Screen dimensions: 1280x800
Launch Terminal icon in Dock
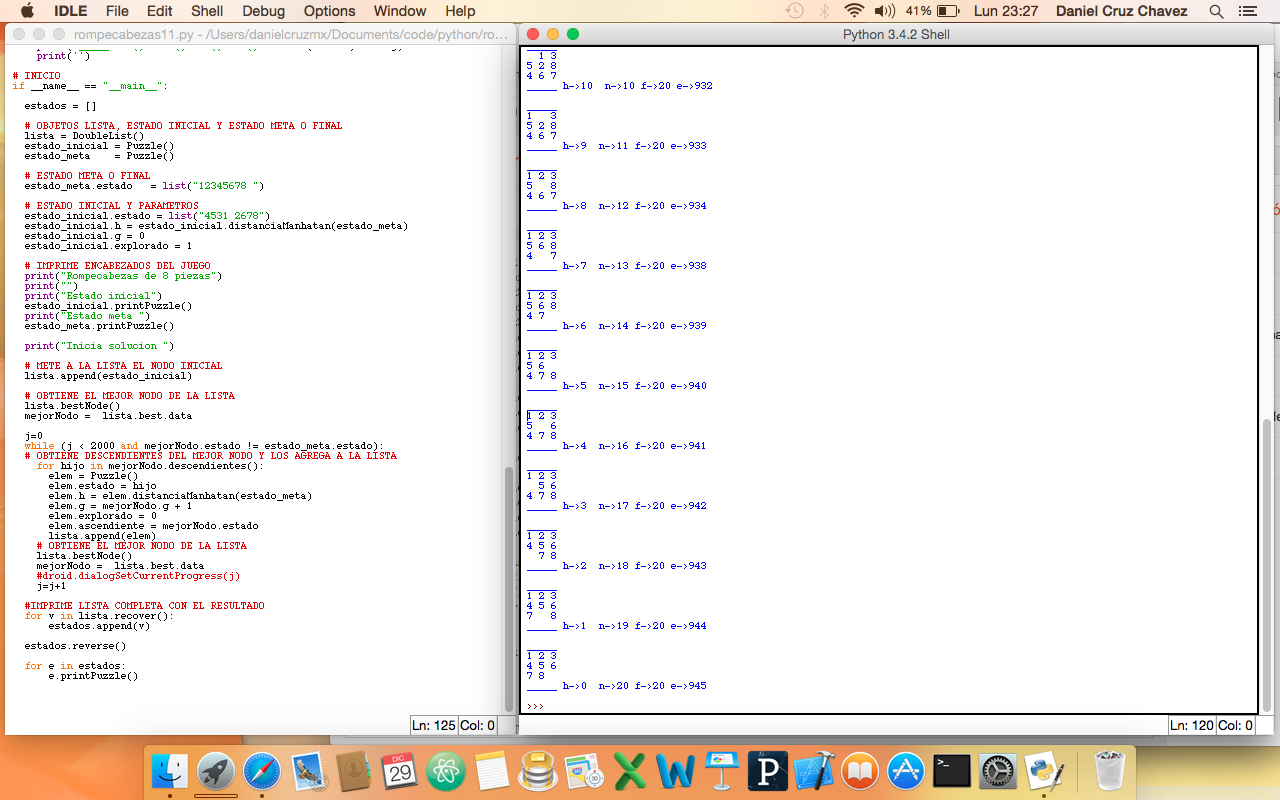tap(952, 771)
